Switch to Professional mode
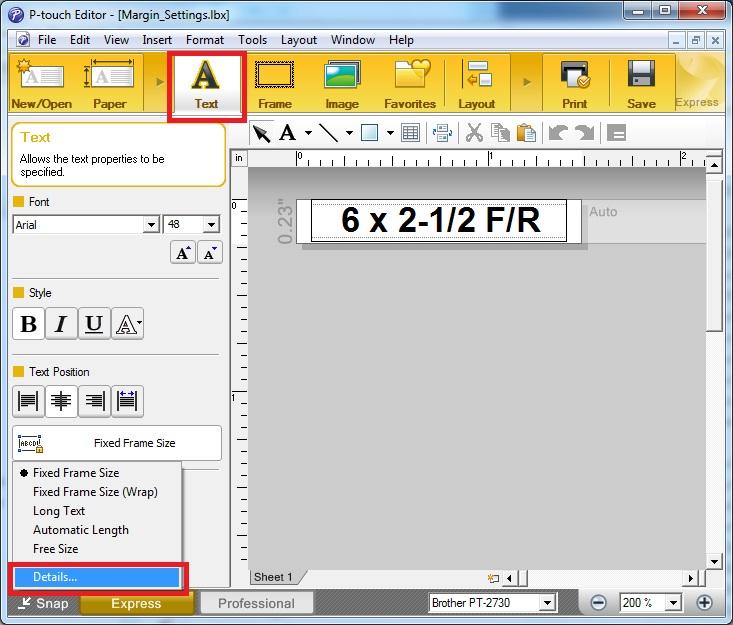Image resolution: width=733 pixels, height=625 pixels. (256, 603)
